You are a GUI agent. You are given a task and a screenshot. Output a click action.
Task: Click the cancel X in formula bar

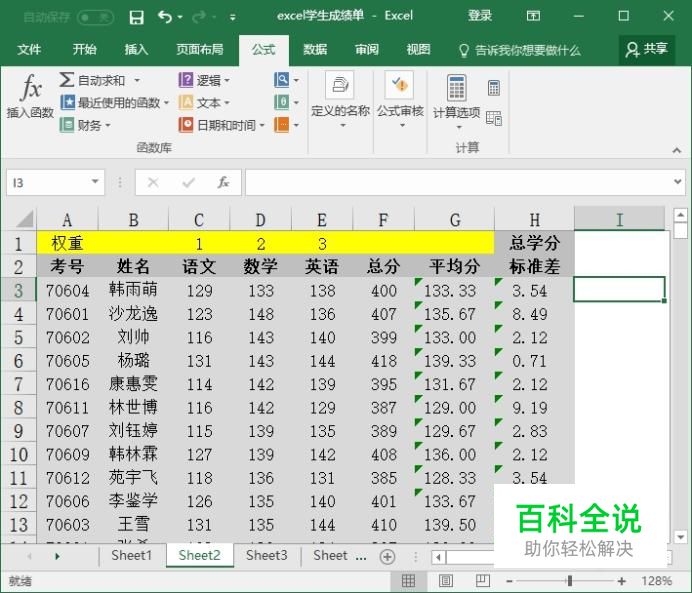click(x=153, y=182)
